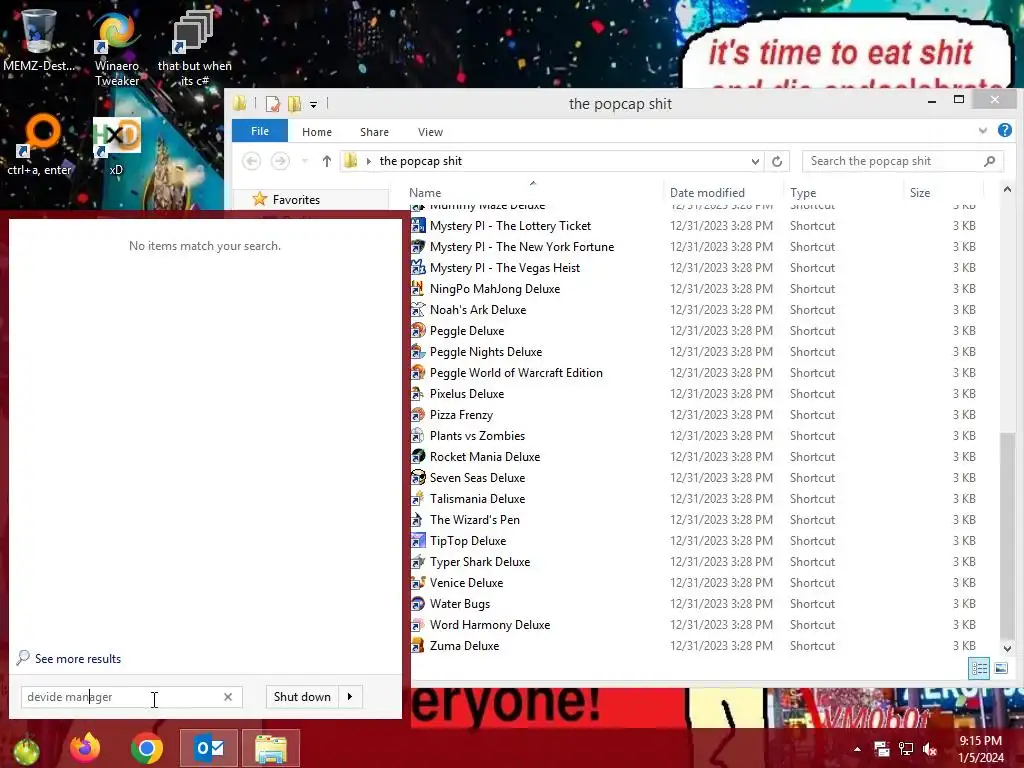This screenshot has height=768, width=1024.
Task: Click the Explorer Help question icon
Action: coord(1004,131)
